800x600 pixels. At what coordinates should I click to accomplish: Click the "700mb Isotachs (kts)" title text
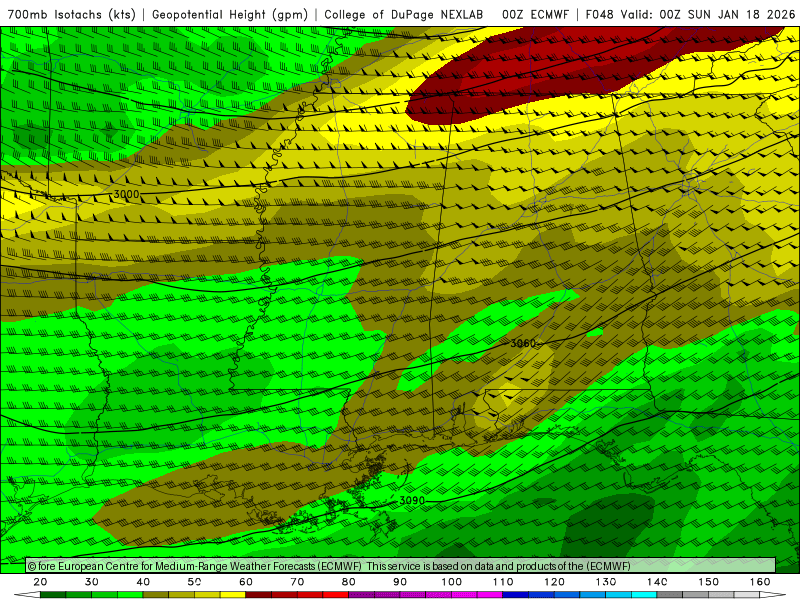click(71, 14)
